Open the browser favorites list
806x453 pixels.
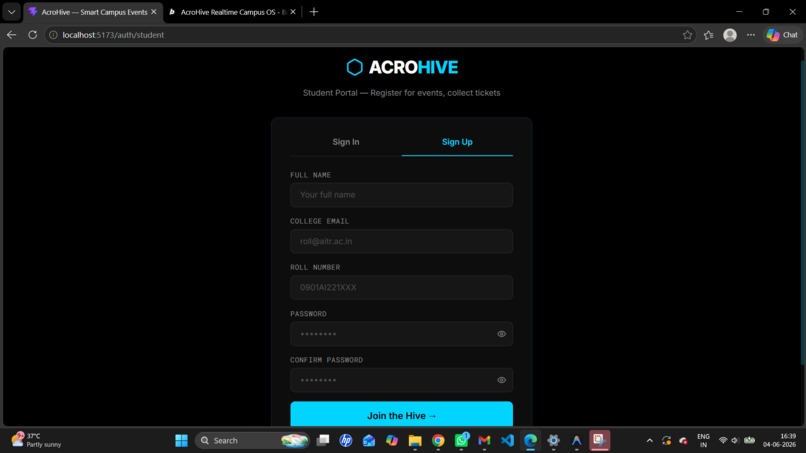pyautogui.click(x=708, y=35)
